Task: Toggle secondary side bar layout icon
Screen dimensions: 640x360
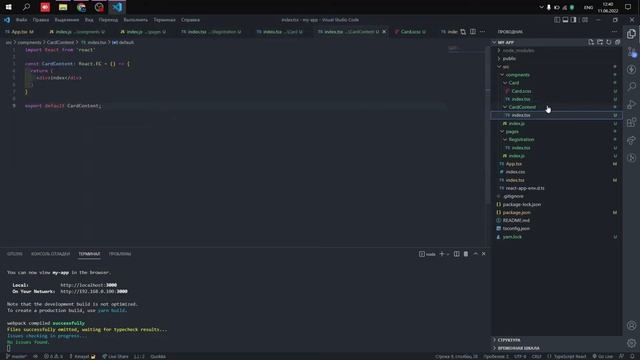Action: point(573,20)
